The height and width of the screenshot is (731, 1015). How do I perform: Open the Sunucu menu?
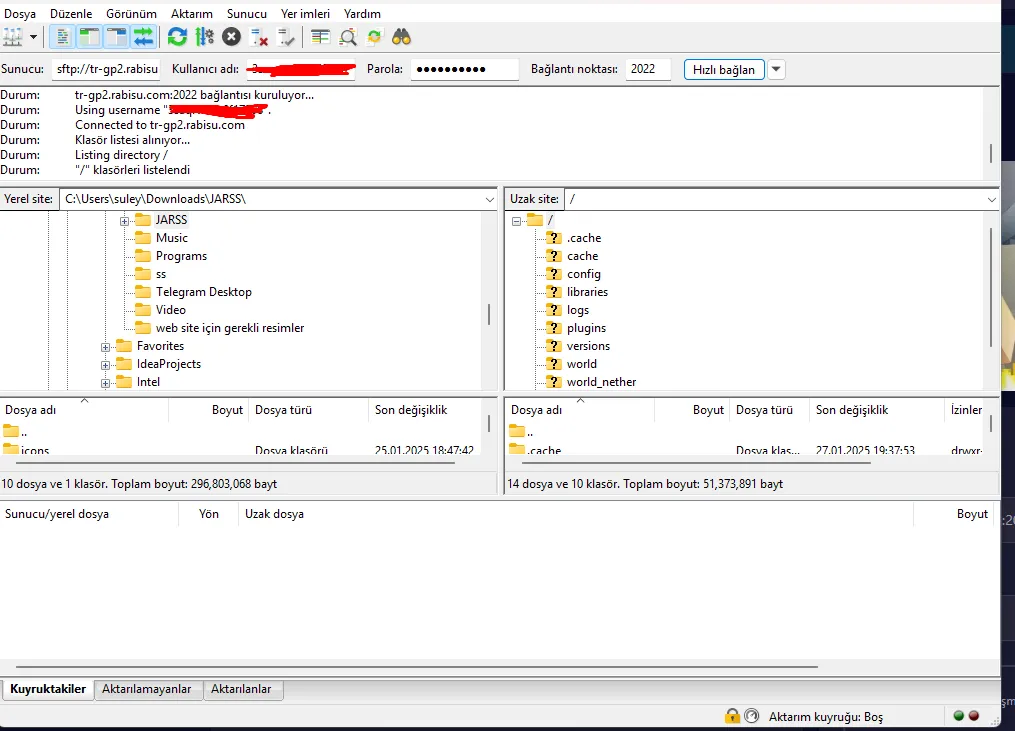pyautogui.click(x=245, y=13)
